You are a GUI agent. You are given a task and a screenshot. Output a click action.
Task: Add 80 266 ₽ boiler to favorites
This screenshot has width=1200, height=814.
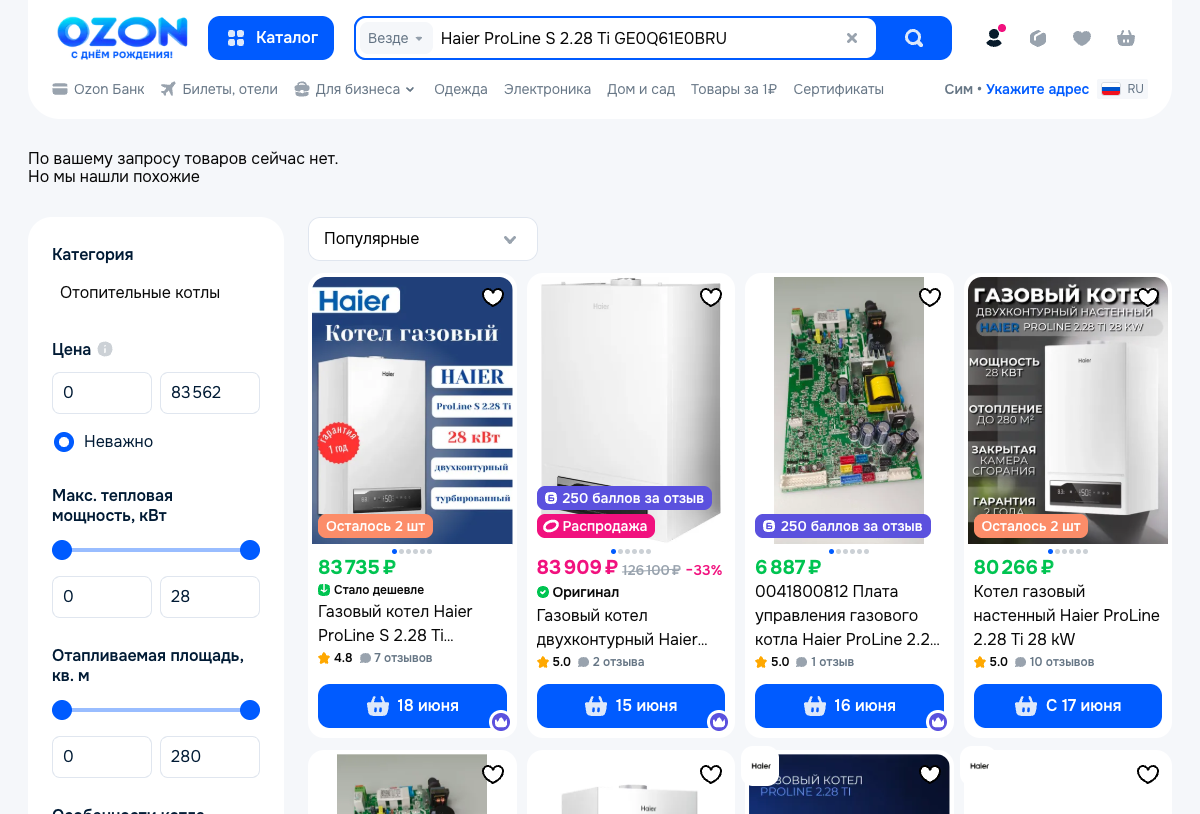point(1148,297)
